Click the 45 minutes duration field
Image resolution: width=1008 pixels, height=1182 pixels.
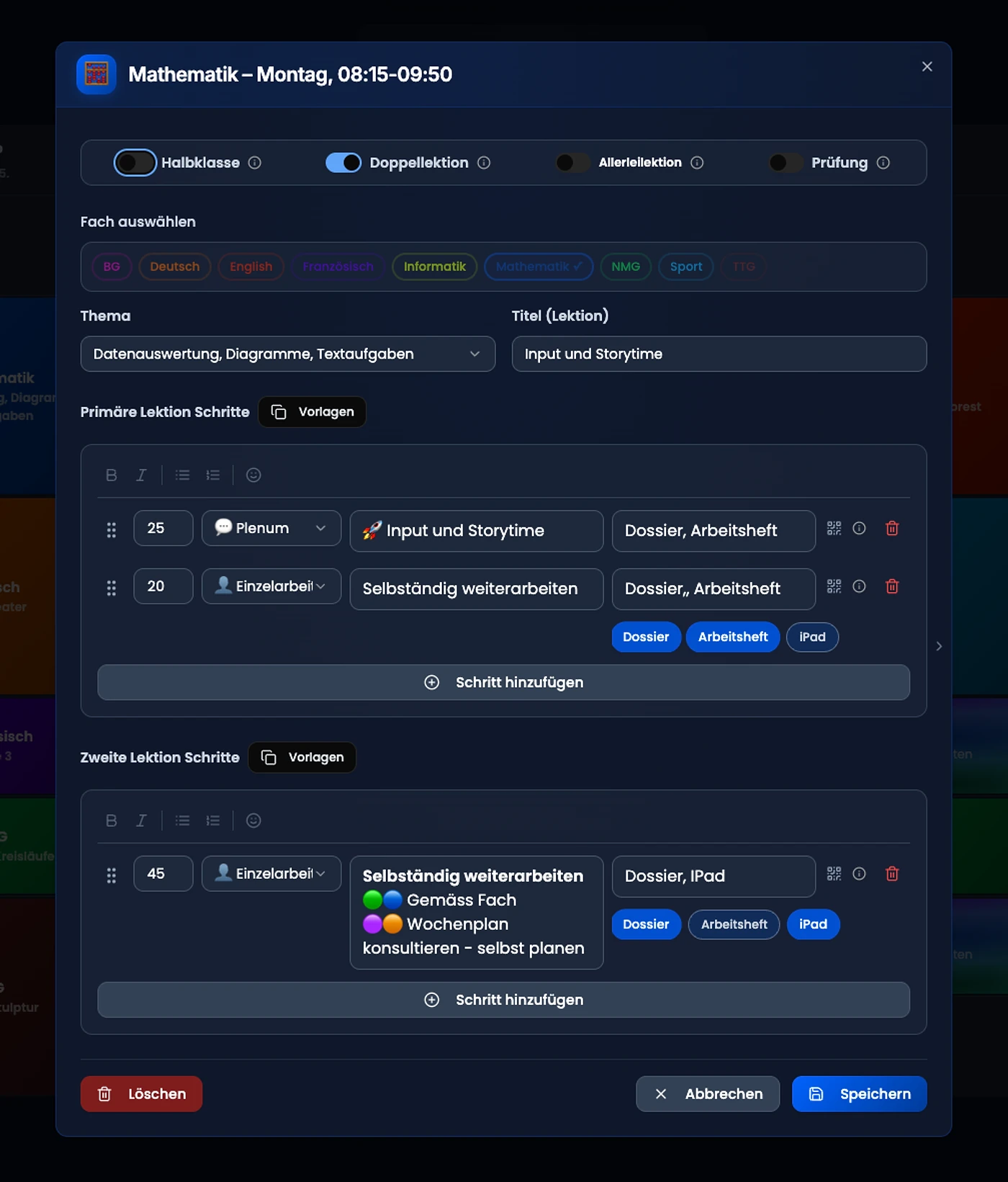click(163, 874)
